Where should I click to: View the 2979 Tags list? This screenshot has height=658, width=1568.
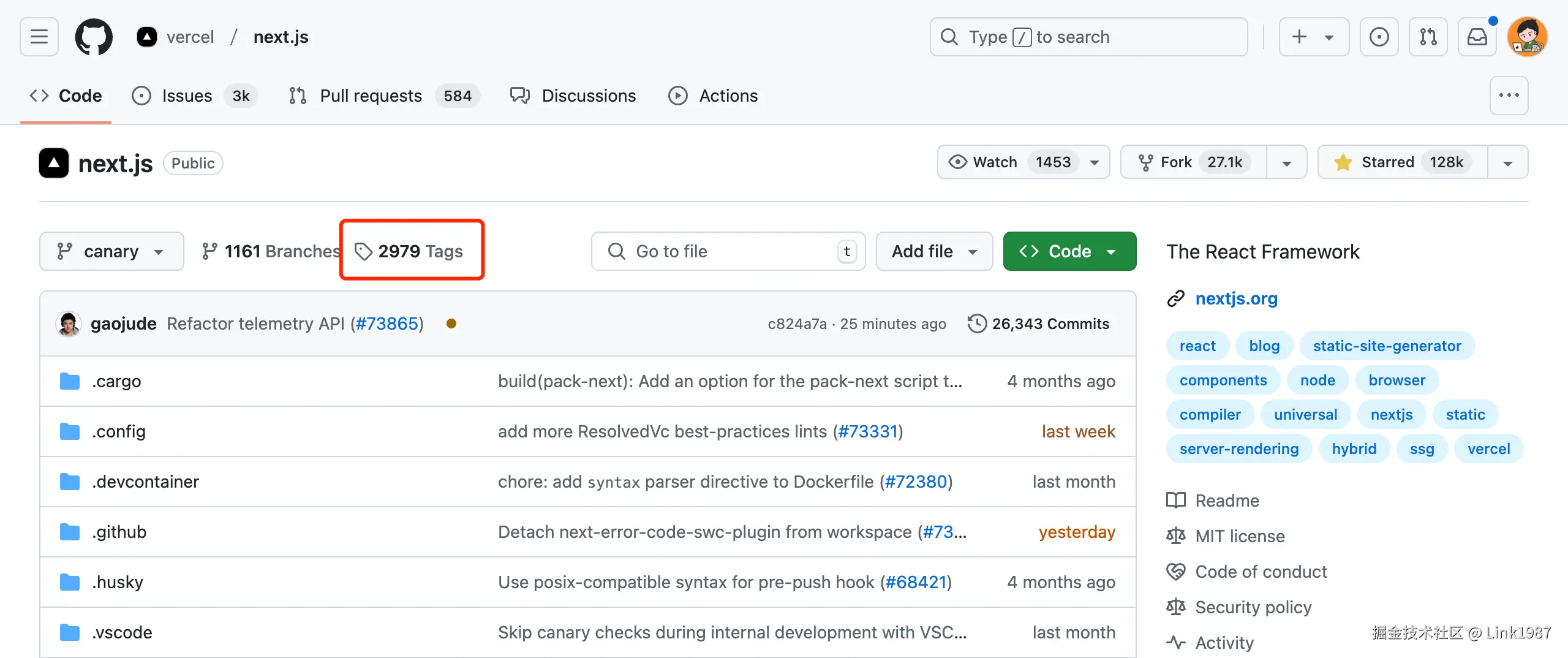tap(409, 251)
